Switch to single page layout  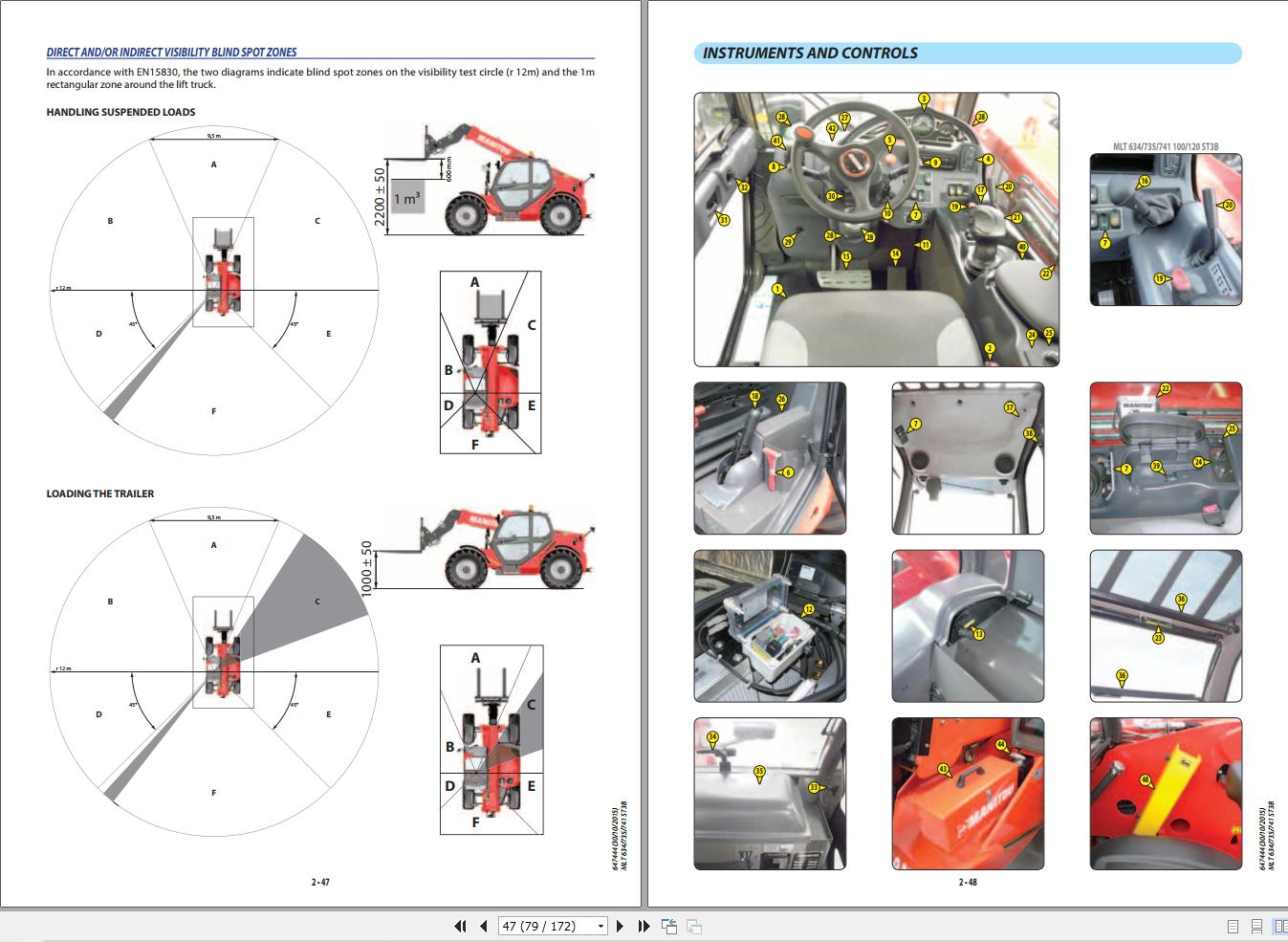point(1231,926)
